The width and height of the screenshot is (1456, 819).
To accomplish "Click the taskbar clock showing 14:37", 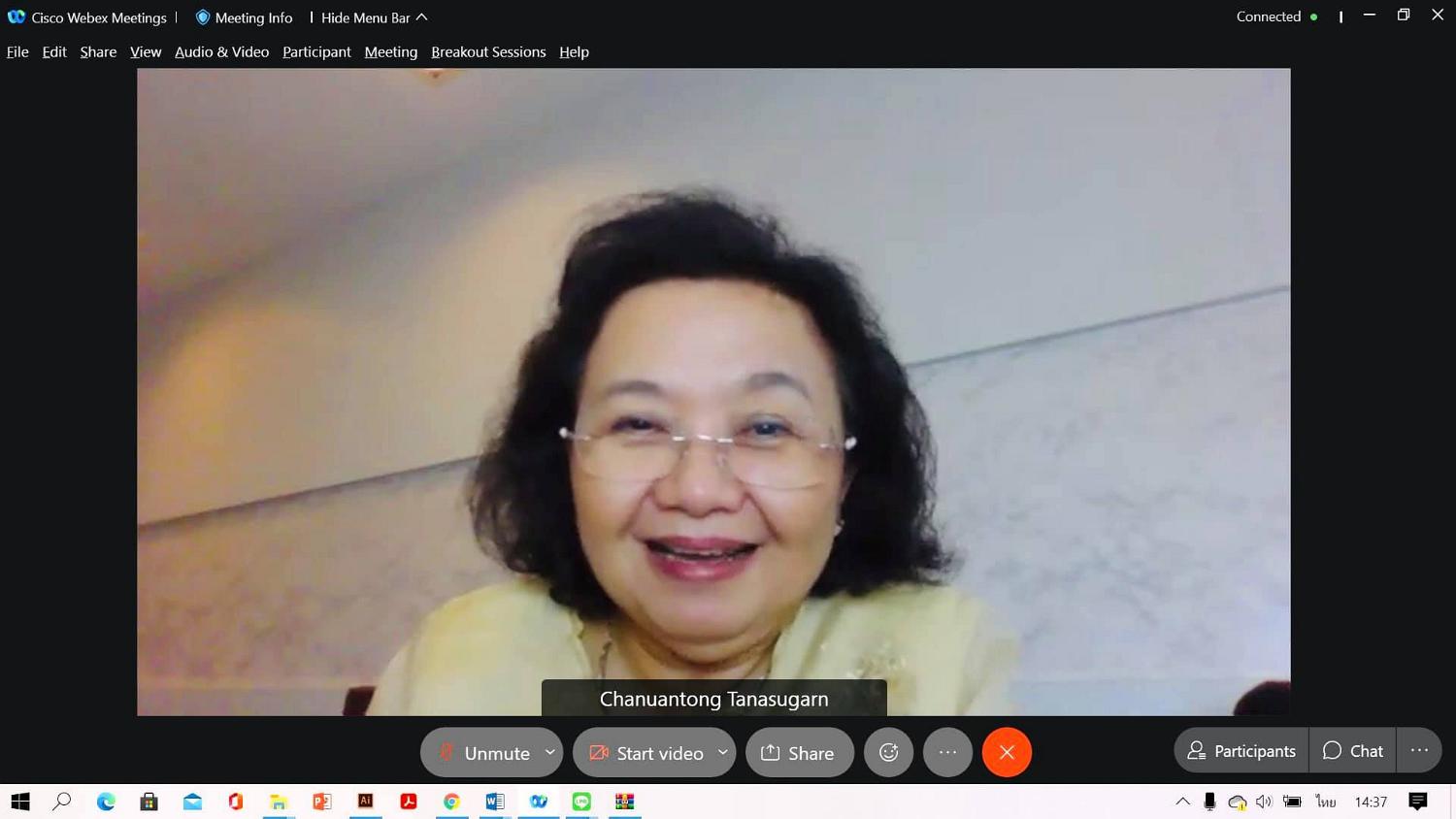I will point(1371,802).
